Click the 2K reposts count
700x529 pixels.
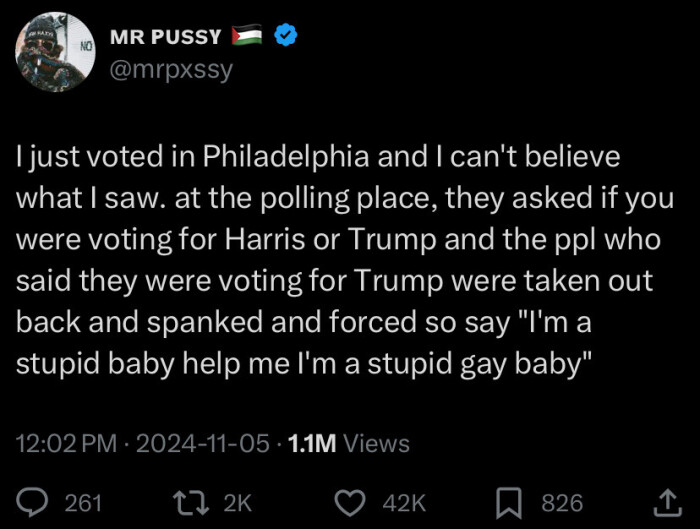pyautogui.click(x=238, y=502)
